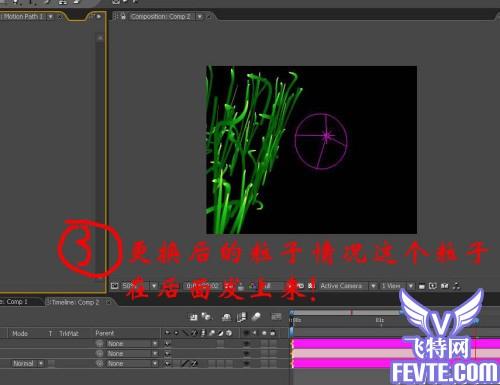This screenshot has width=500, height=385.
Task: Click the Solo column header icon
Action: click(264, 333)
